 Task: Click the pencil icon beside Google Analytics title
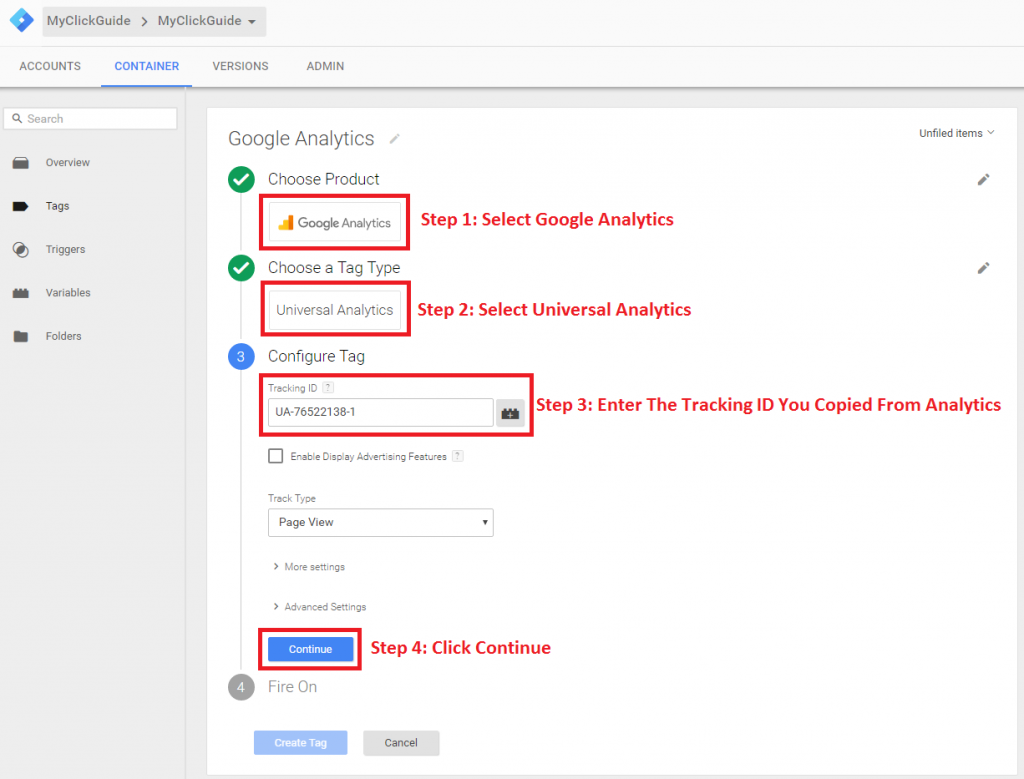click(x=395, y=139)
